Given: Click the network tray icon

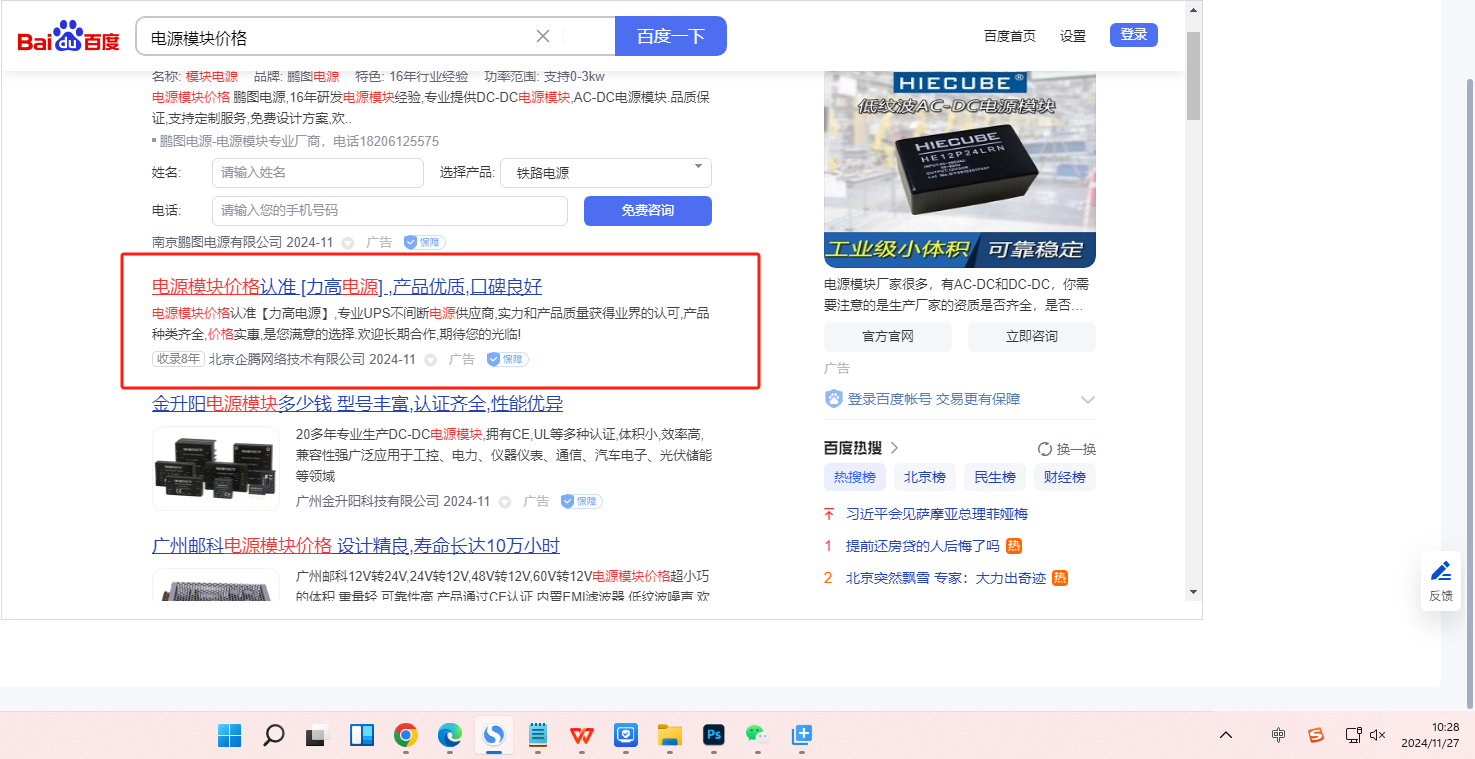Looking at the screenshot, I should pyautogui.click(x=1353, y=735).
